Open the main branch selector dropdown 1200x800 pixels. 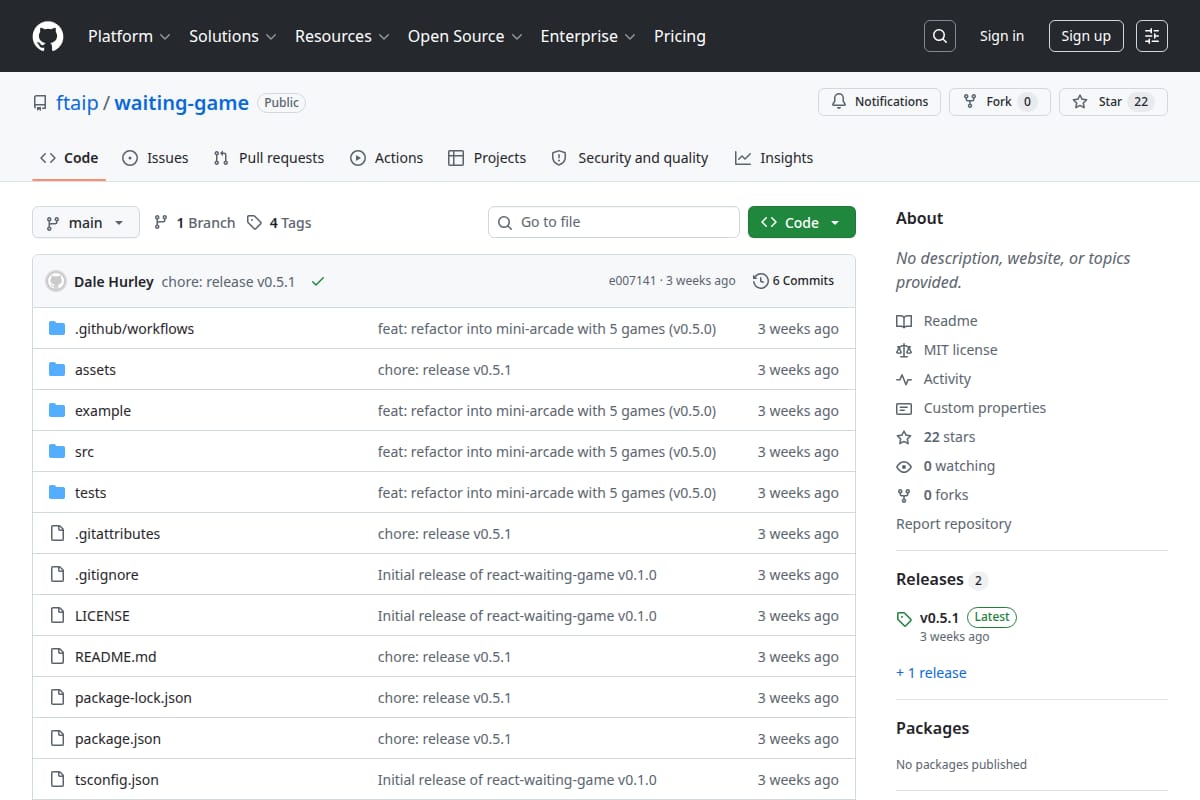click(x=85, y=222)
